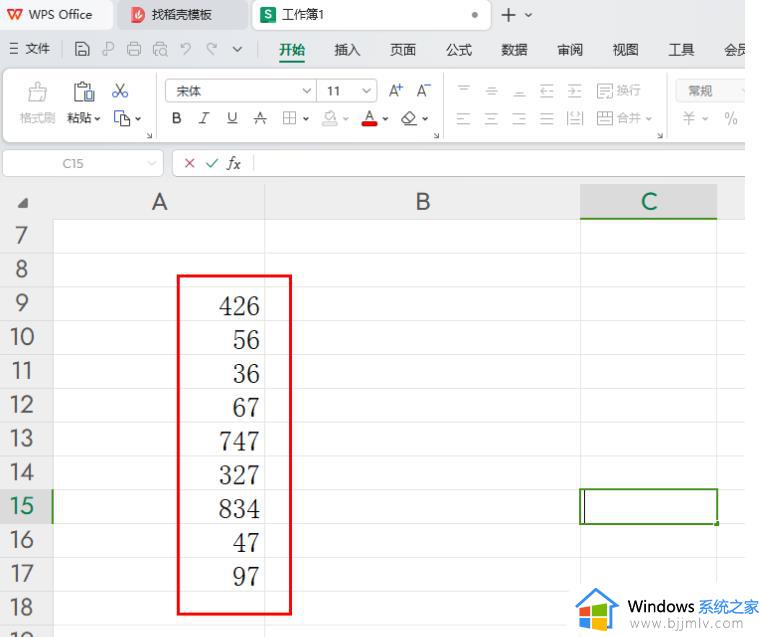Viewport: 764px width, 637px height.
Task: Open clipboard group dialog launcher
Action: pyautogui.click(x=149, y=135)
